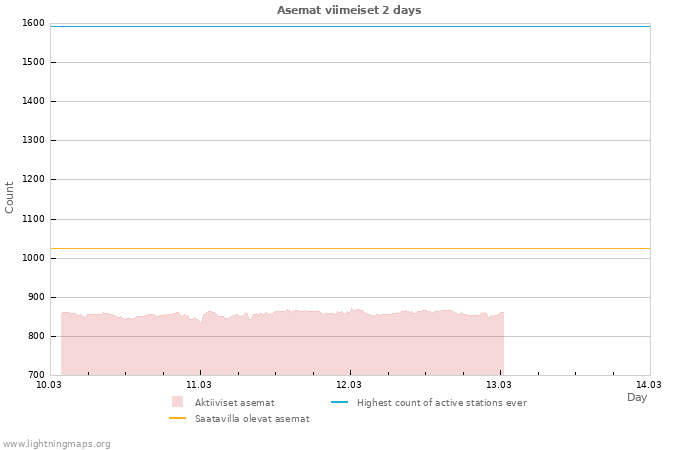Image resolution: width=700 pixels, height=450 pixels.
Task: Click the 'Day' x-axis label
Action: [x=637, y=397]
